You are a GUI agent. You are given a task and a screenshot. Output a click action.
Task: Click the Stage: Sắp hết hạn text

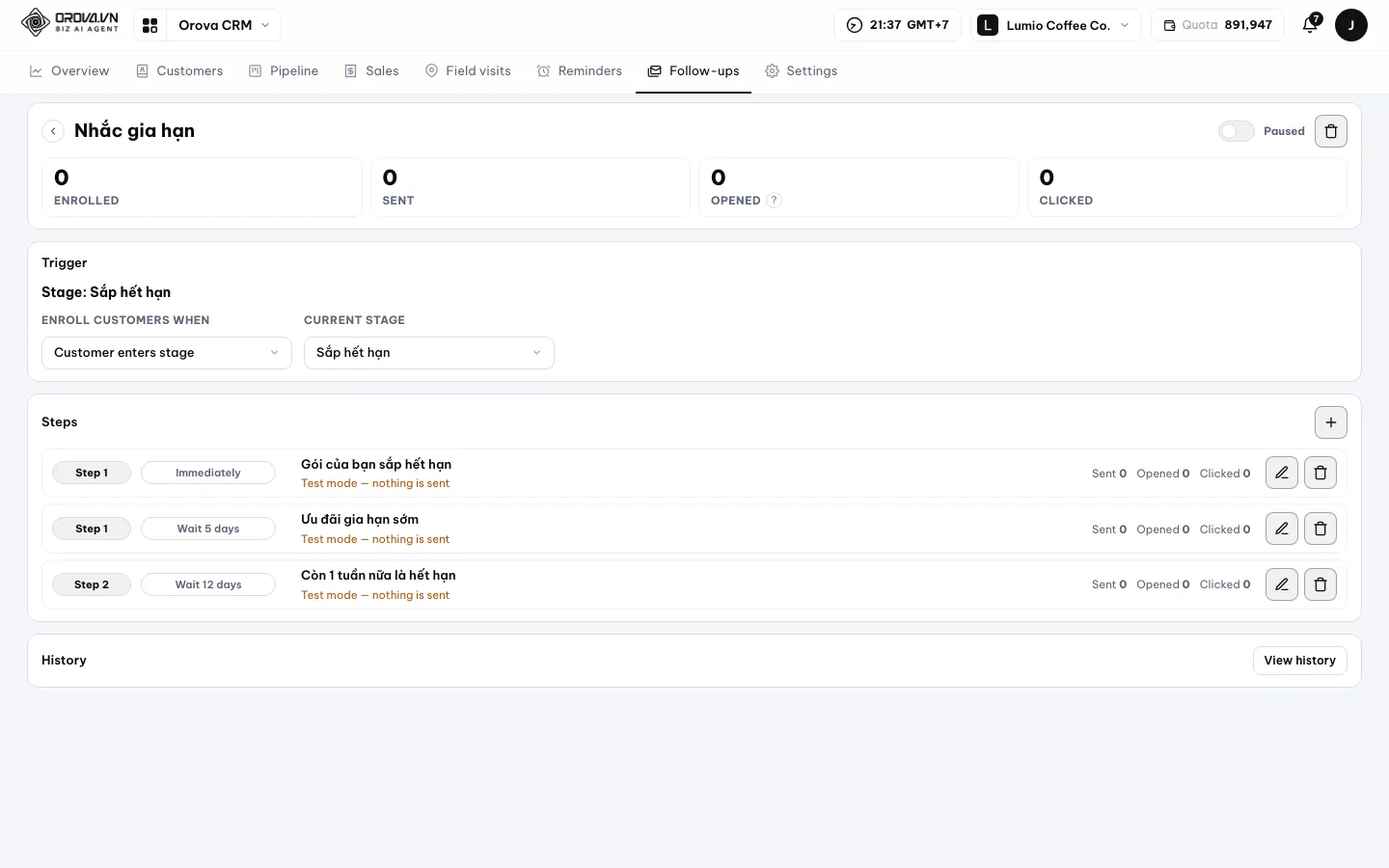(106, 292)
